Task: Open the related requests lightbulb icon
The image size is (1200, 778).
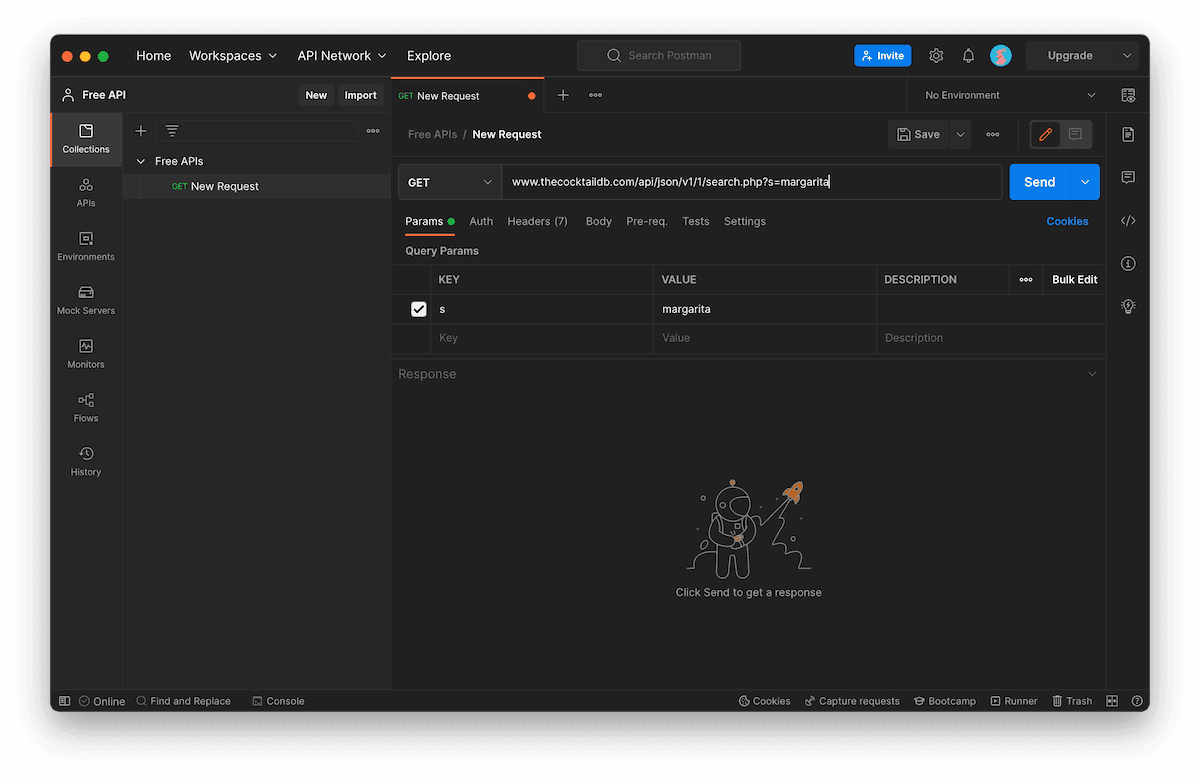Action: [x=1128, y=306]
